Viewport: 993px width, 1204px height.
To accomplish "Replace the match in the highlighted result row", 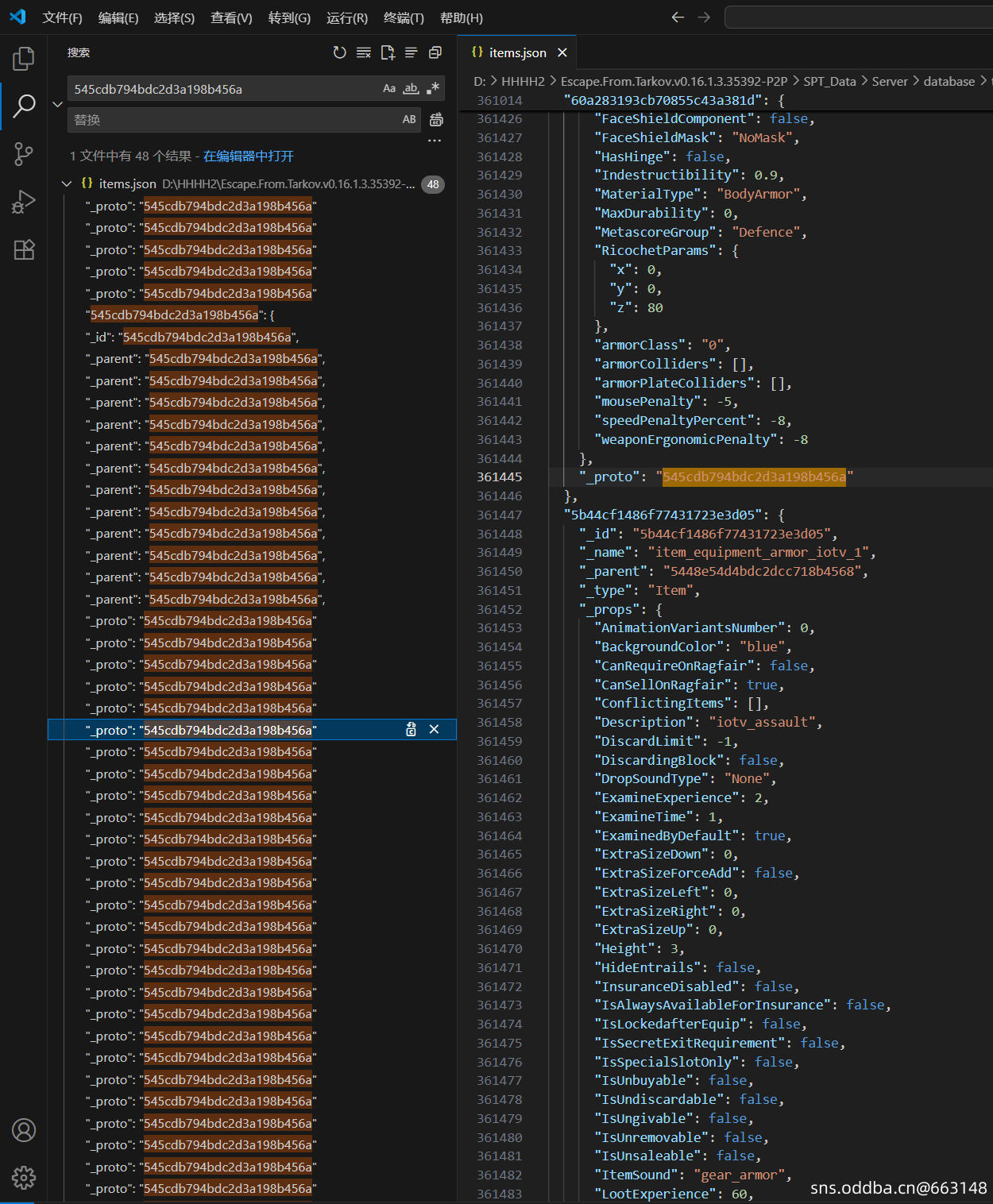I will (411, 730).
